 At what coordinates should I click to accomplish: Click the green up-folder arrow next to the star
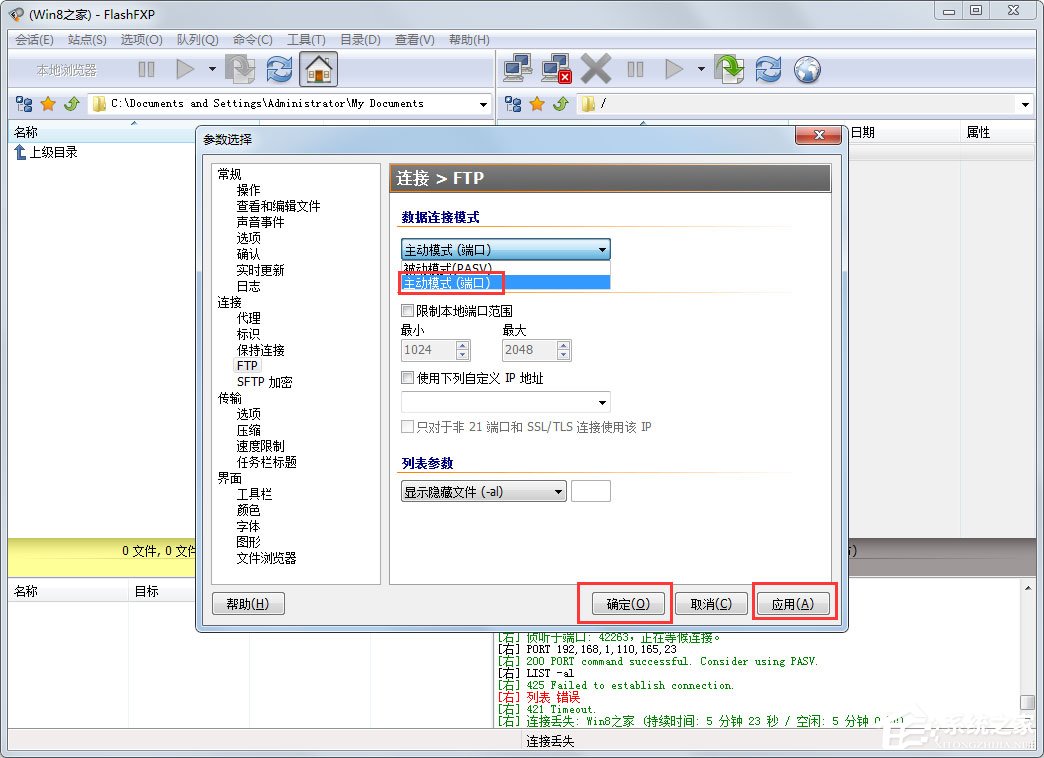coord(70,103)
